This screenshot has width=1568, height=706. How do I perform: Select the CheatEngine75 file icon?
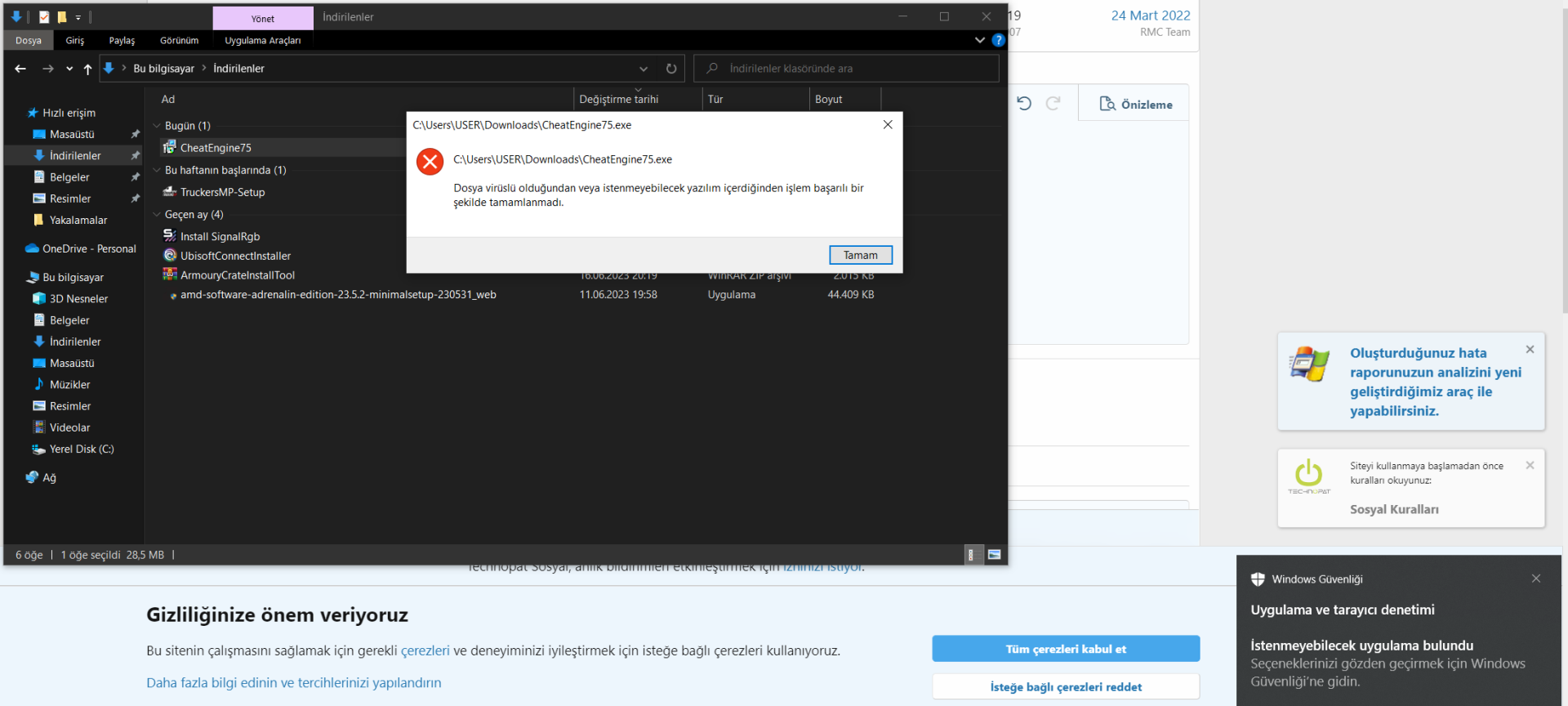[x=170, y=147]
